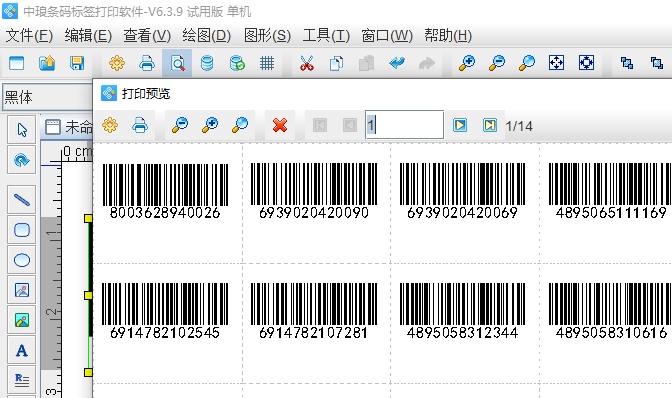
Task: Fit to window four-arrows icon
Action: (x=556, y=63)
